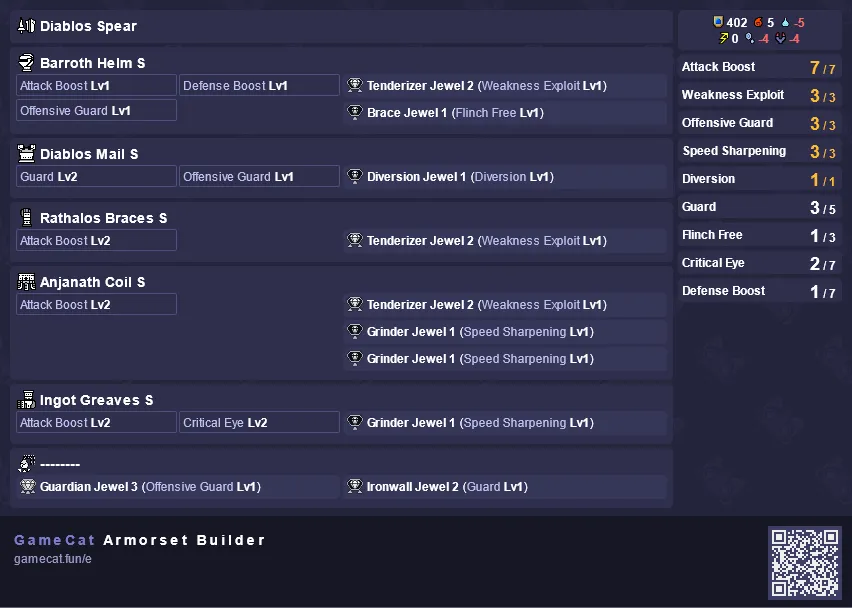Click the helmet icon next to Barroth Helm S
The width and height of the screenshot is (852, 608).
click(26, 62)
